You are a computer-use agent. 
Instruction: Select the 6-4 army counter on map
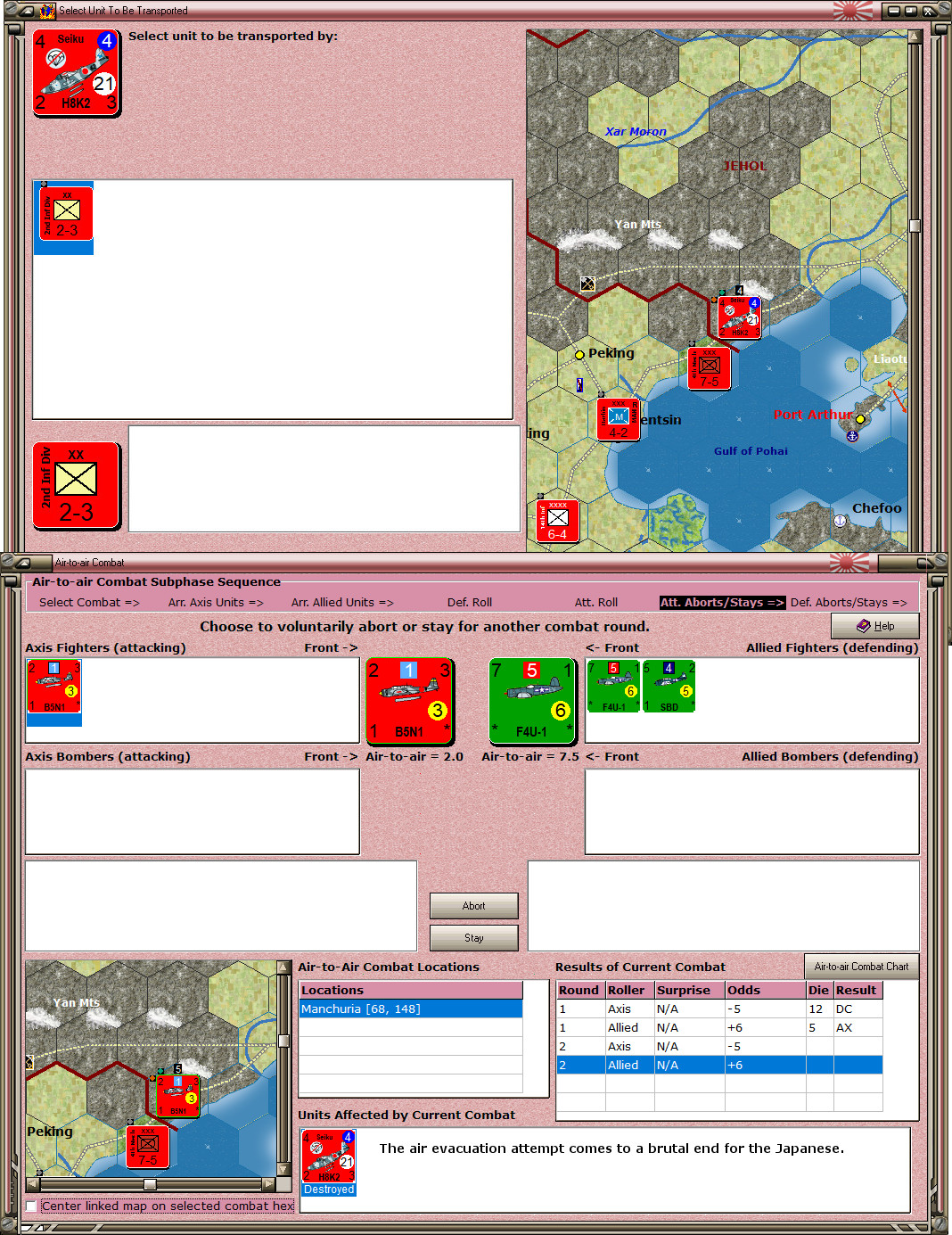(558, 521)
